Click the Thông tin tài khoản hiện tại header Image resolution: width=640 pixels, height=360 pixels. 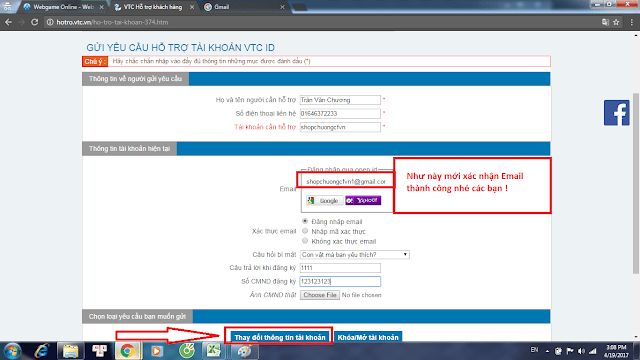point(129,149)
